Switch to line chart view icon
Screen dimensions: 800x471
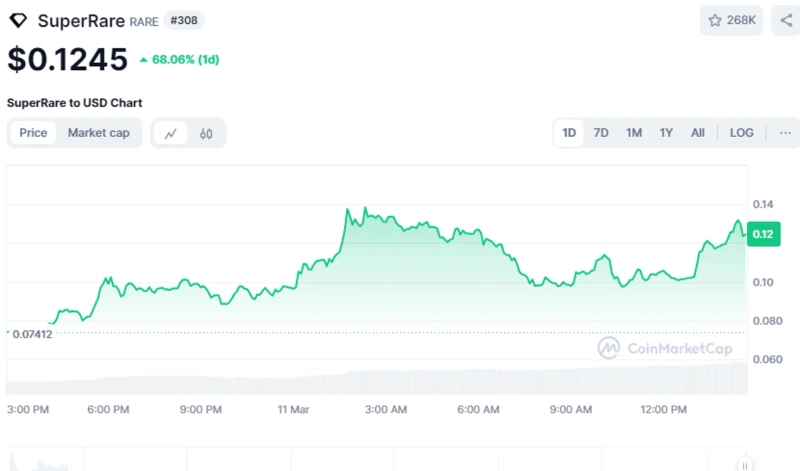(x=171, y=133)
